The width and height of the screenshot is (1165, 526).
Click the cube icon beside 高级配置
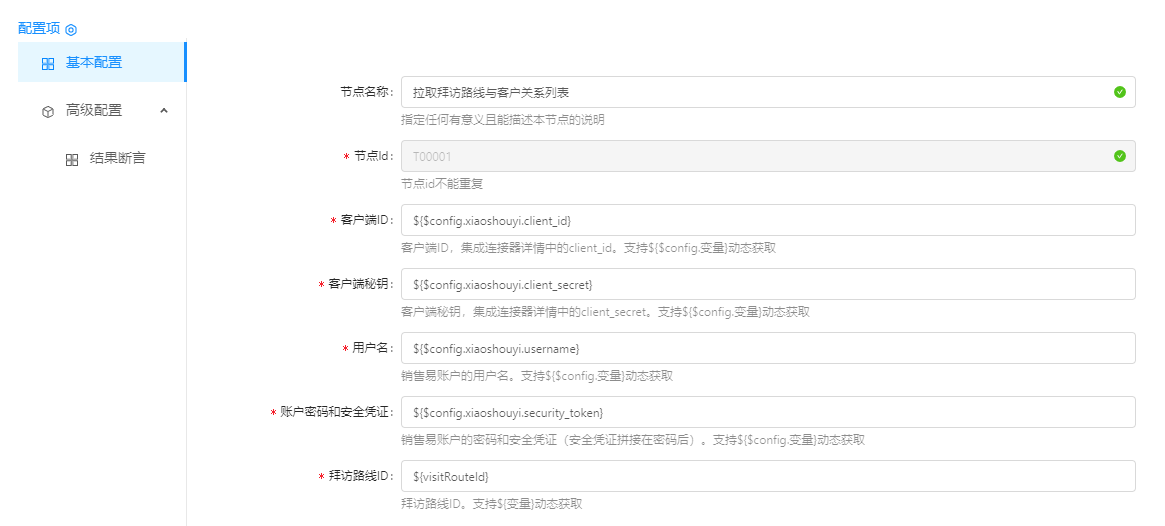(x=48, y=112)
